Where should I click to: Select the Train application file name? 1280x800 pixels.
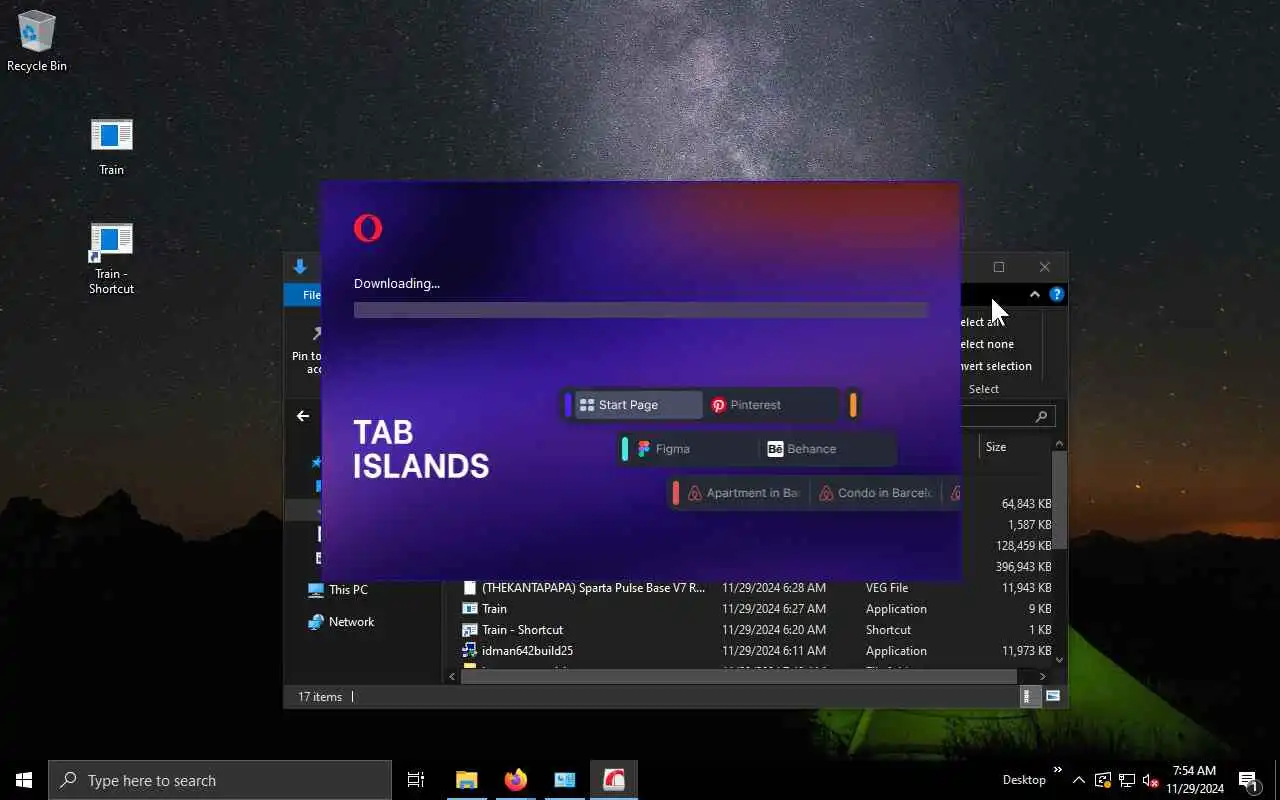point(494,609)
